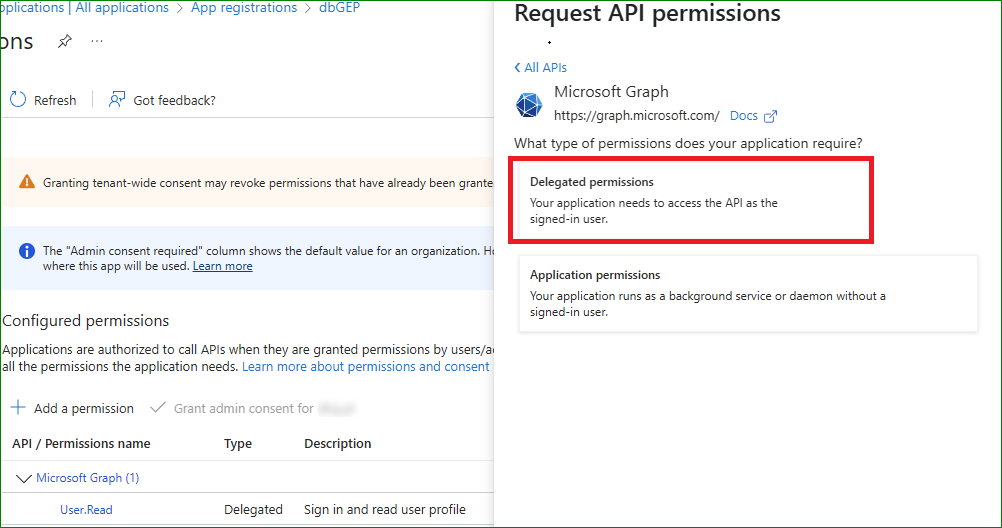Open the User.Read permission
This screenshot has width=1002, height=528.
pyautogui.click(x=86, y=510)
